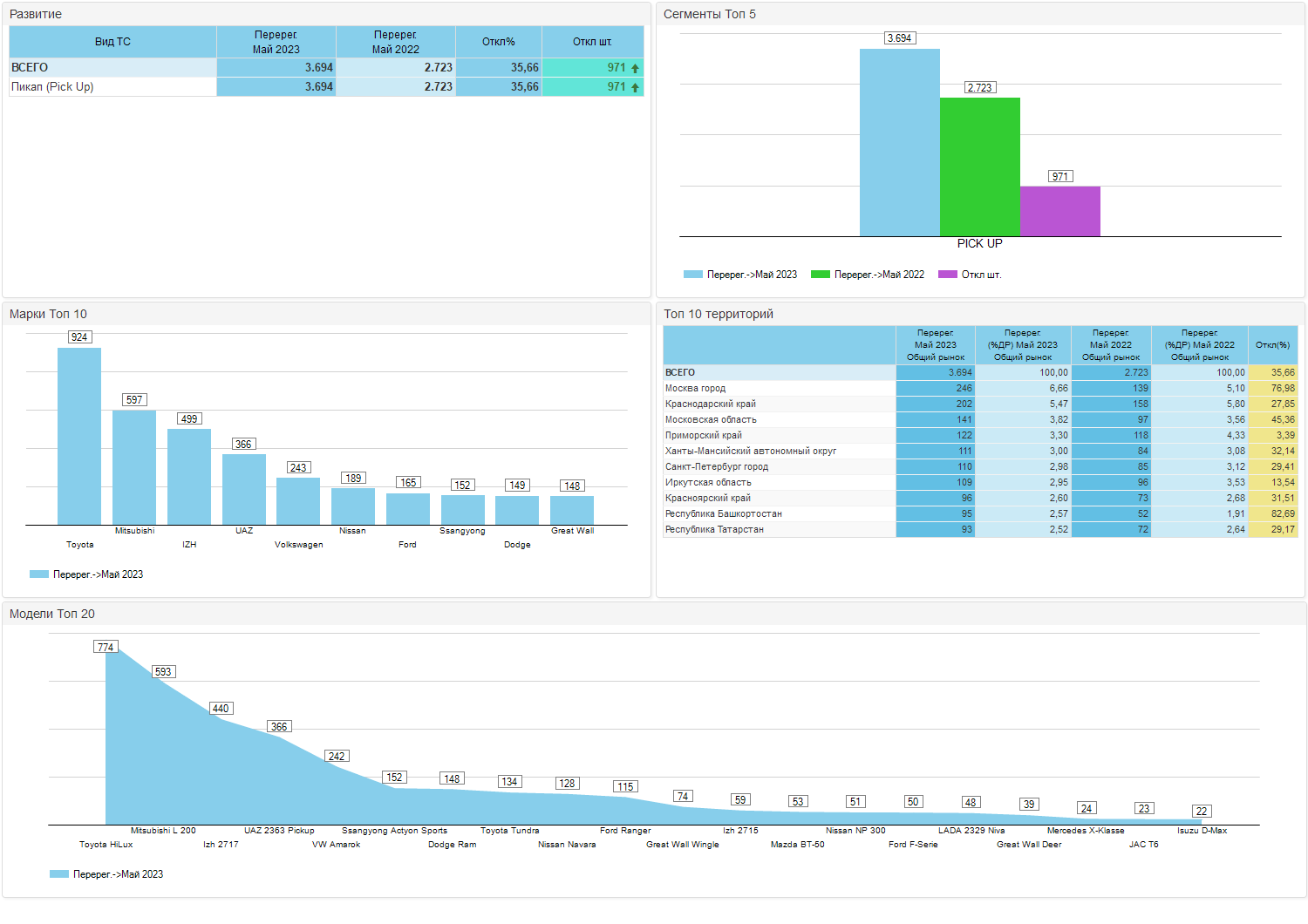Click the blue legend swatch under the Марки Топ 10 chart
The image size is (1308, 924).
(x=39, y=574)
